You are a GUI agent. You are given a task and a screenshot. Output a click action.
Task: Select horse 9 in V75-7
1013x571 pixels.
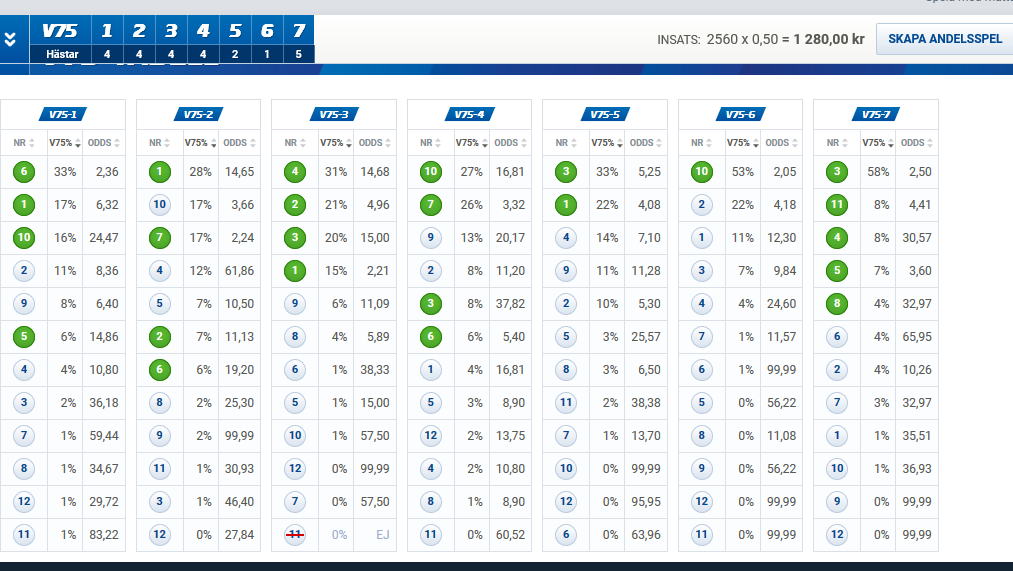click(837, 501)
